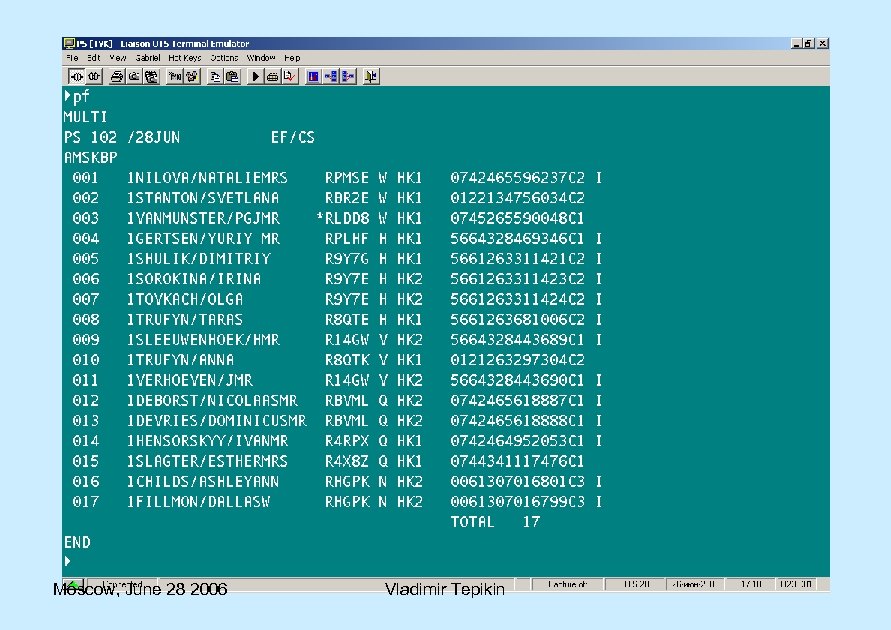Open the File menu
This screenshot has width=891, height=630.
(x=72, y=58)
